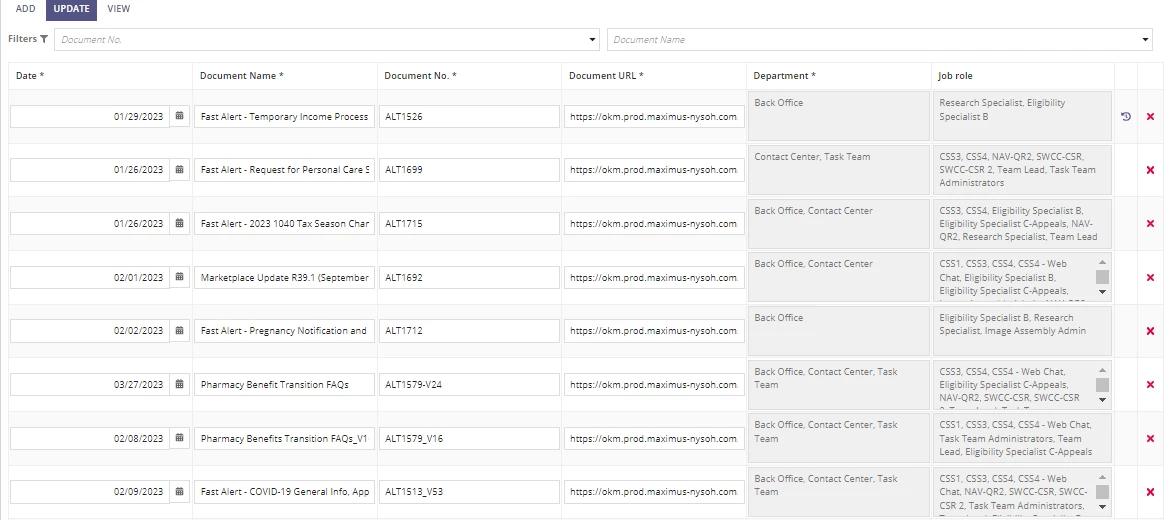This screenshot has height=520, width=1171.
Task: Edit name field Pharmacy Benefit Transition FAQs
Action: 285,385
